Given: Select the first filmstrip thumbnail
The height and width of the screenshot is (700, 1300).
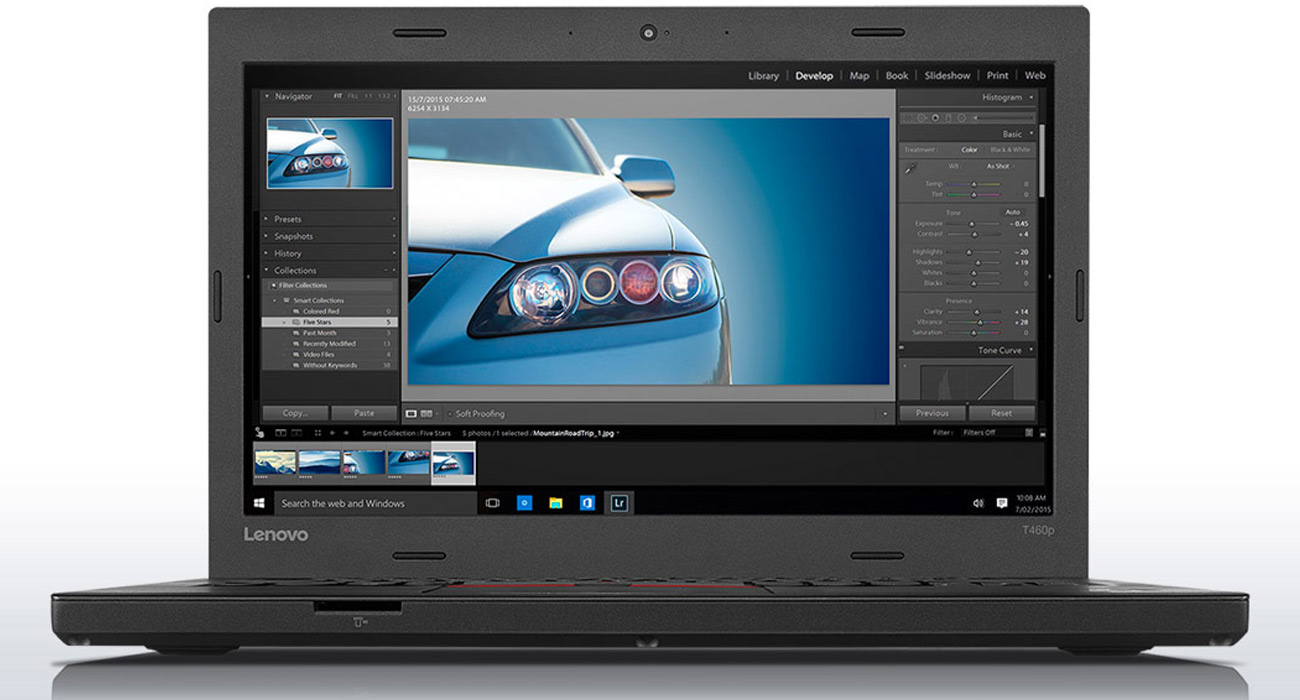Looking at the screenshot, I should pos(275,464).
